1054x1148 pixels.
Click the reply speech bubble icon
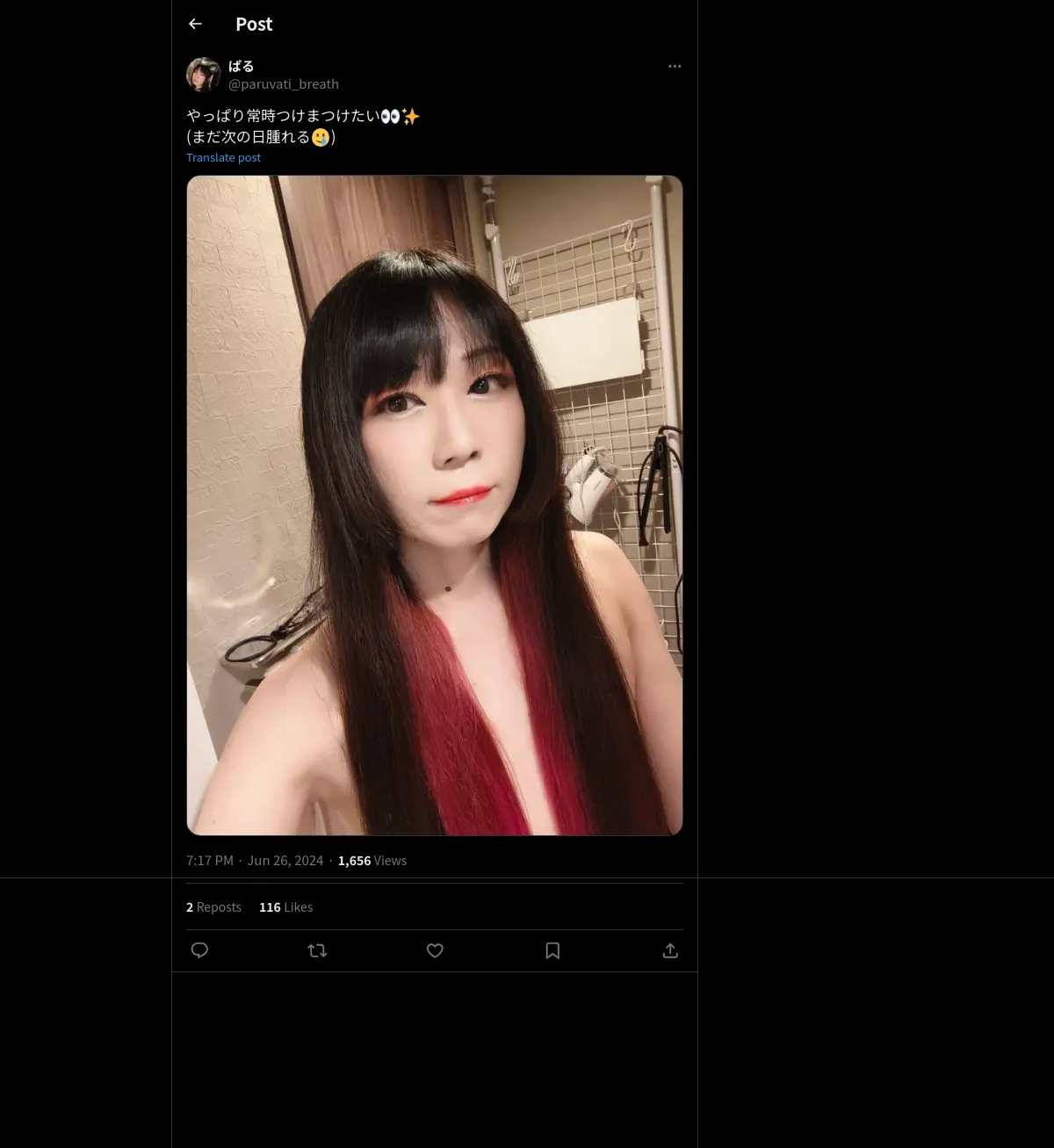tap(199, 950)
